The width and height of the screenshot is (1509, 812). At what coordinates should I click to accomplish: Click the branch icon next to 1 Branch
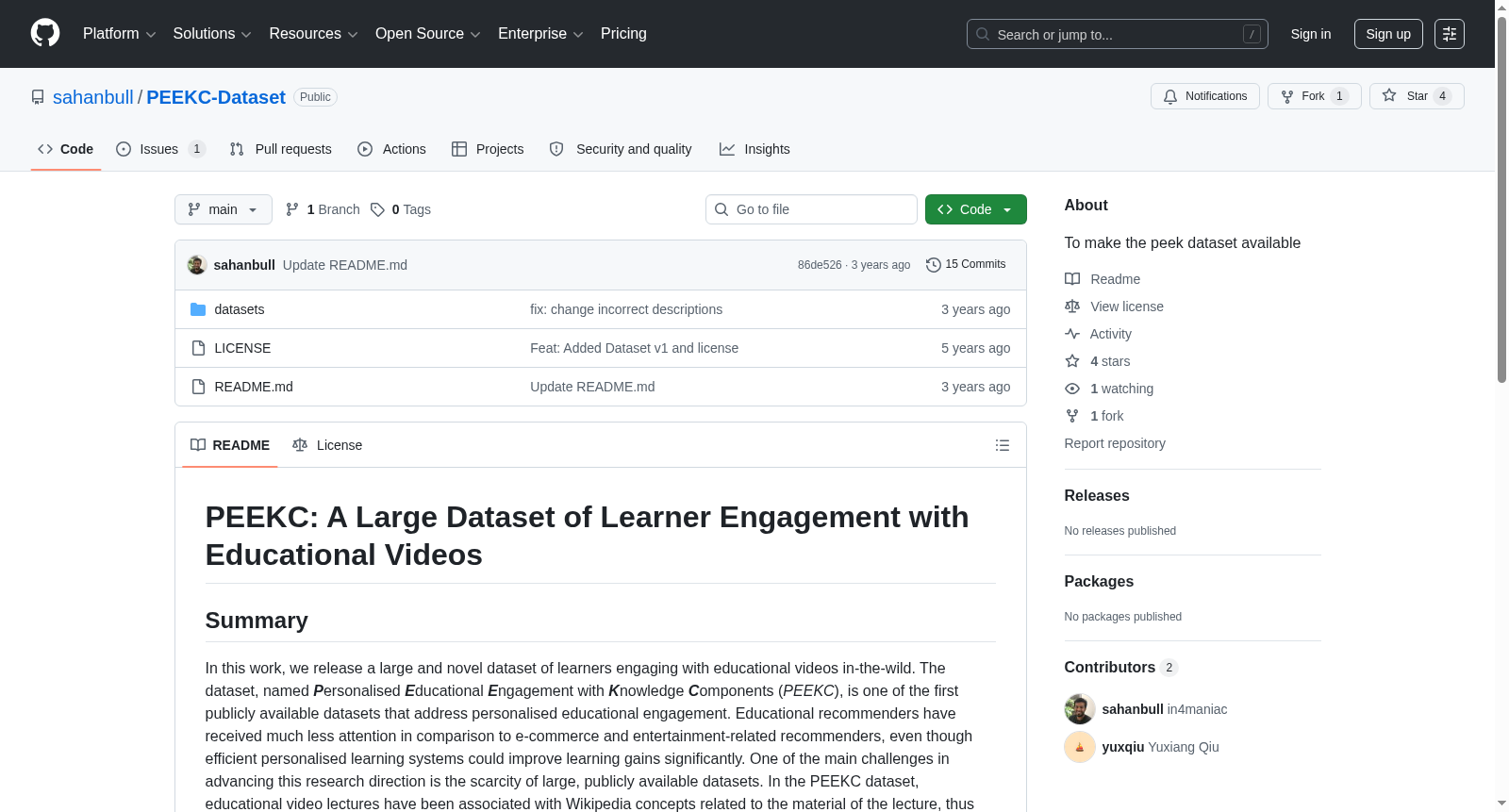click(x=292, y=209)
